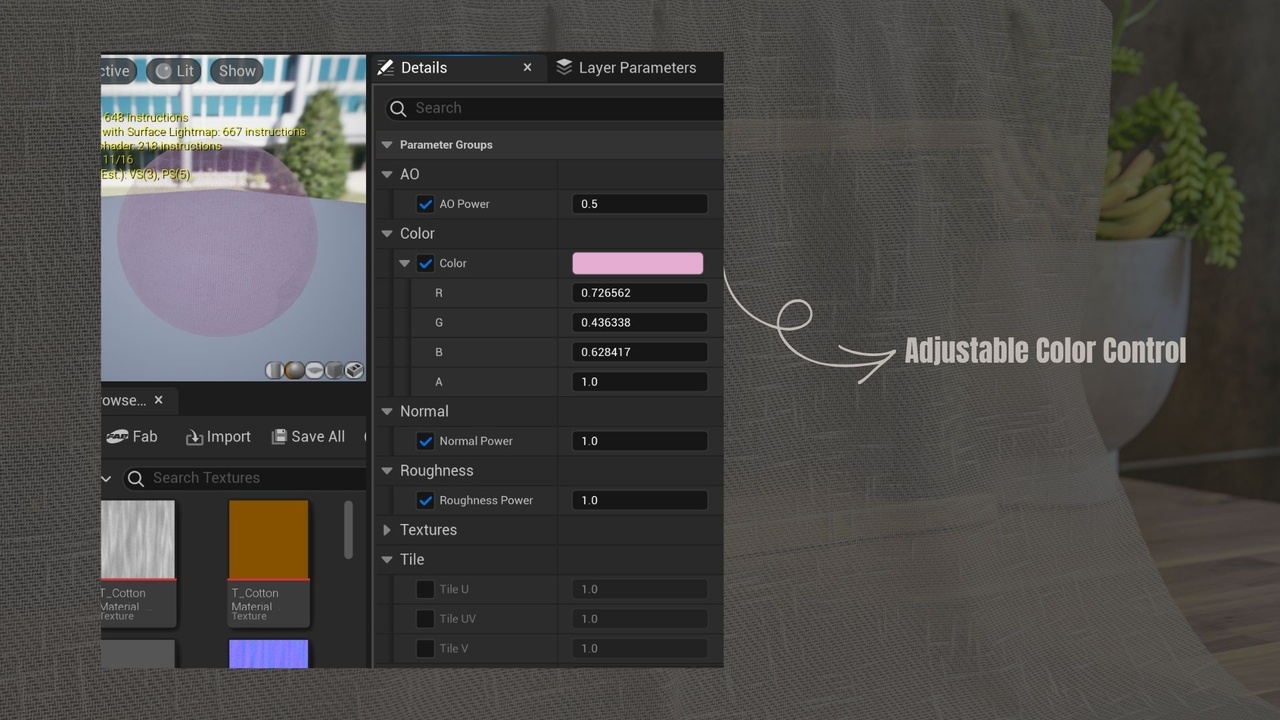Select the blue normal map thumbnail
Image resolution: width=1280 pixels, height=720 pixels.
(269, 655)
